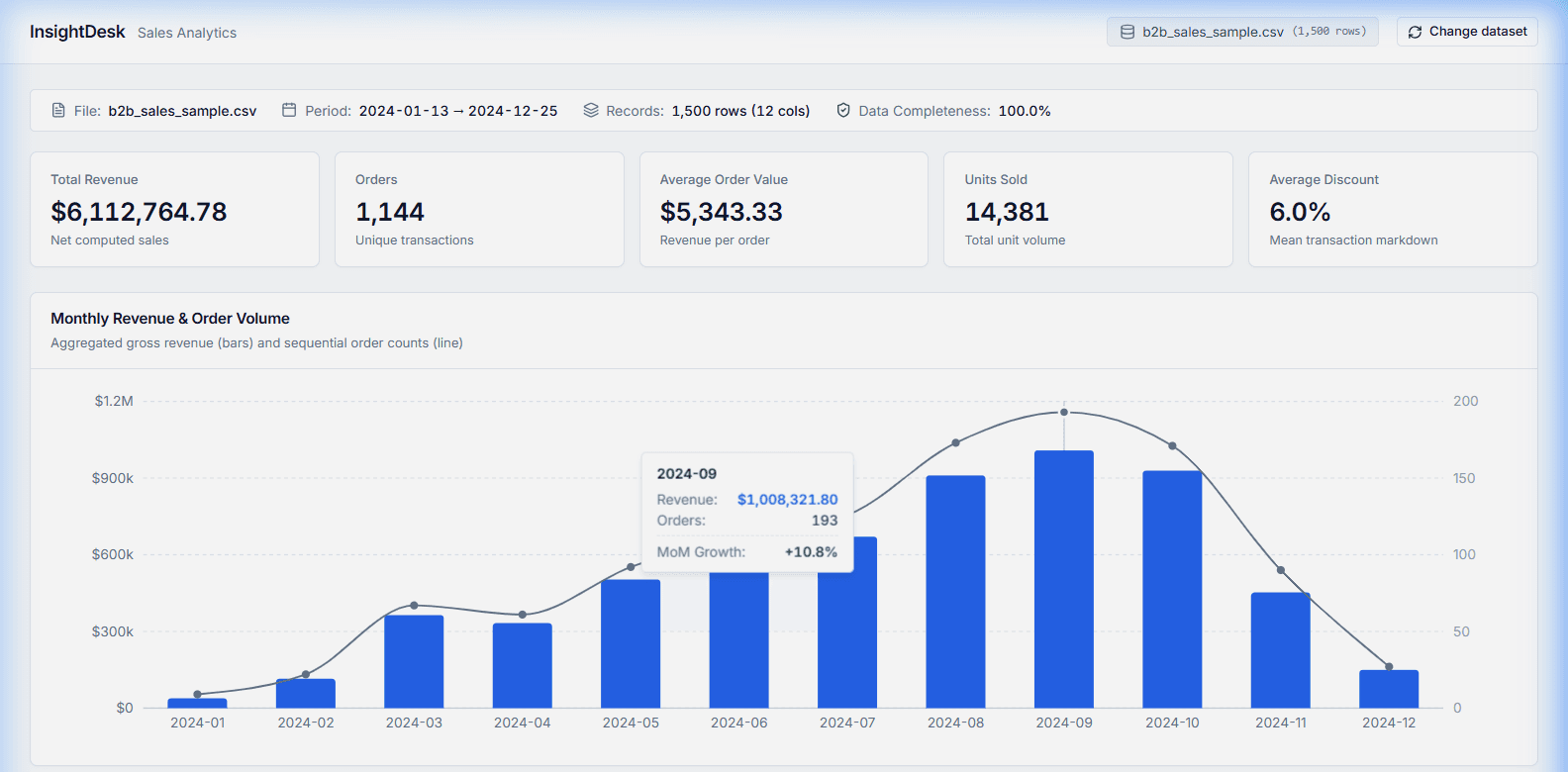This screenshot has height=772, width=1568.
Task: Click the InsightDesk logo title
Action: click(x=77, y=32)
